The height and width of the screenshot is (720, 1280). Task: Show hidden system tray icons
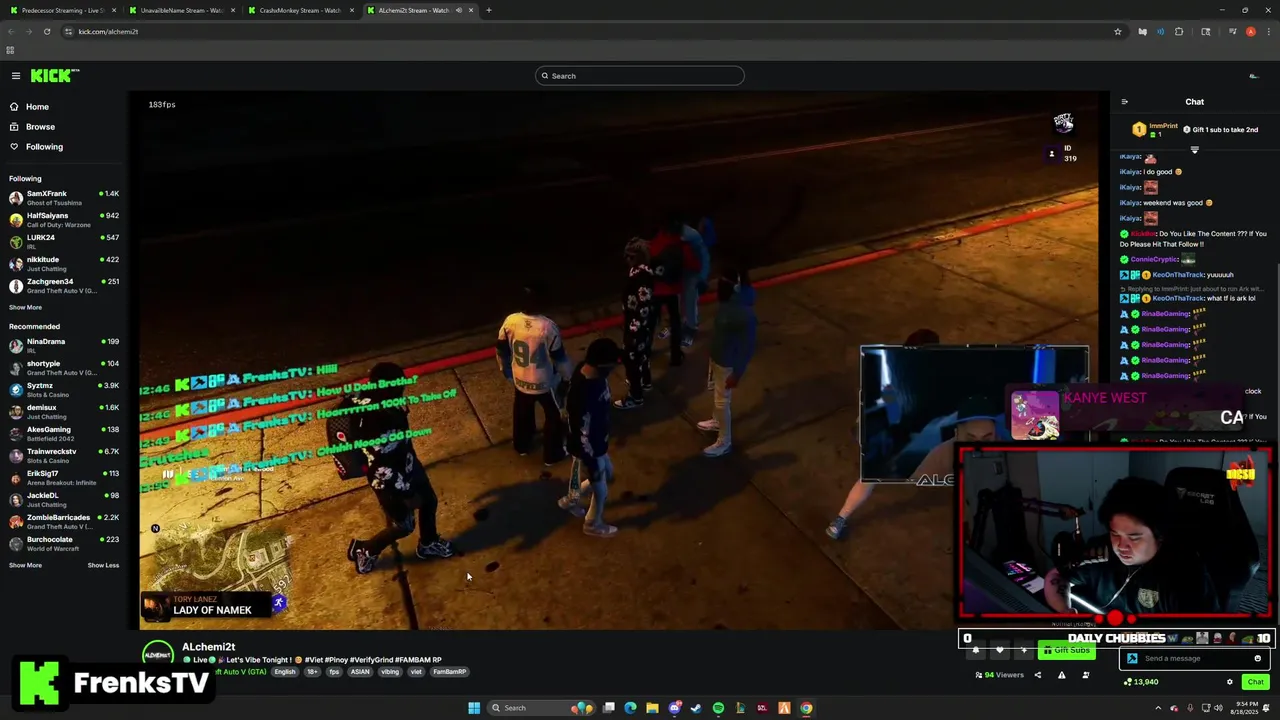point(1159,708)
